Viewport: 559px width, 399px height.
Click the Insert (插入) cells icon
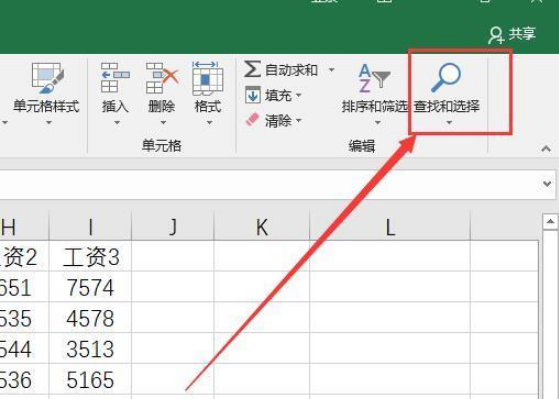pyautogui.click(x=115, y=78)
